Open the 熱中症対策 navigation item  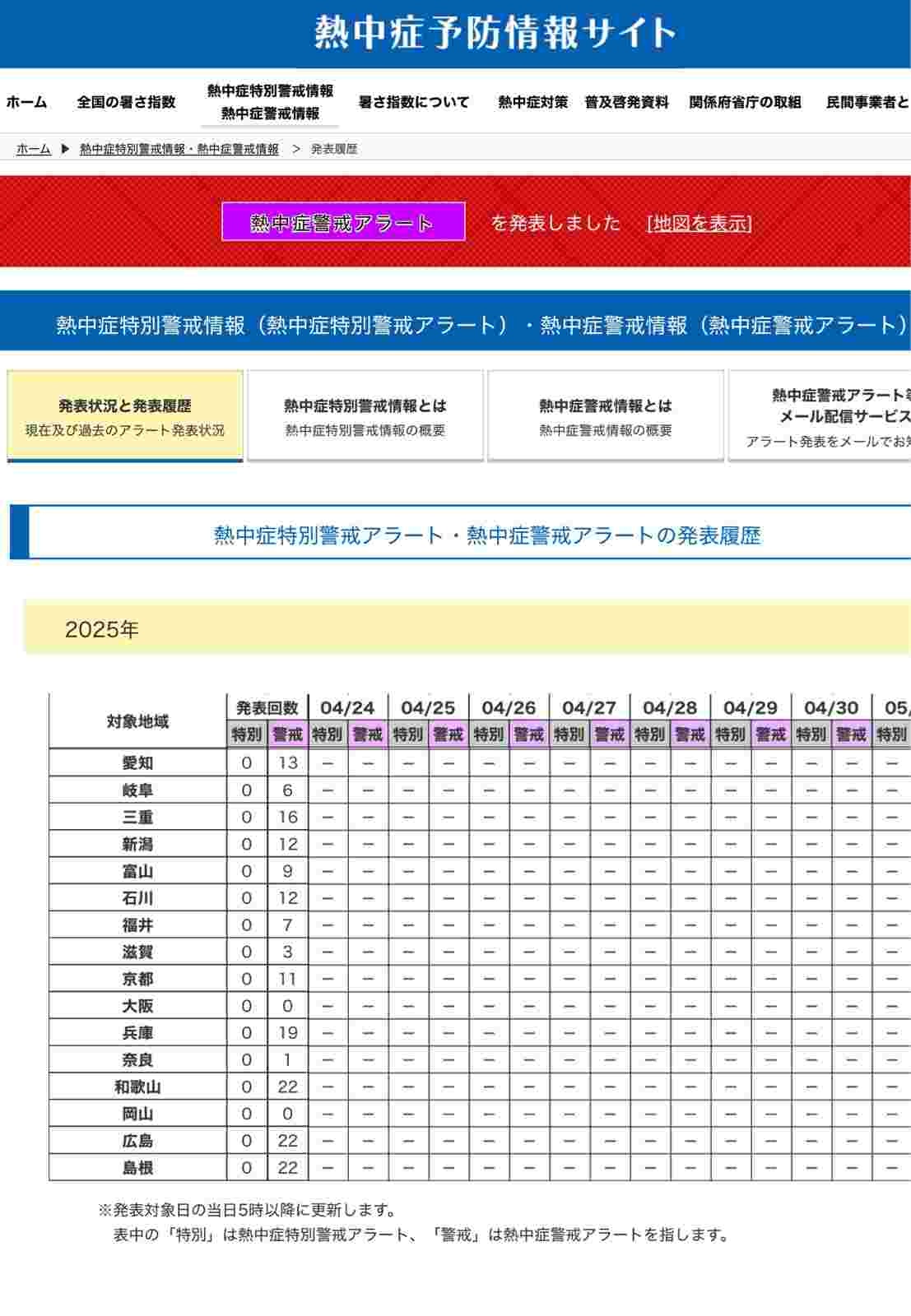(x=532, y=102)
